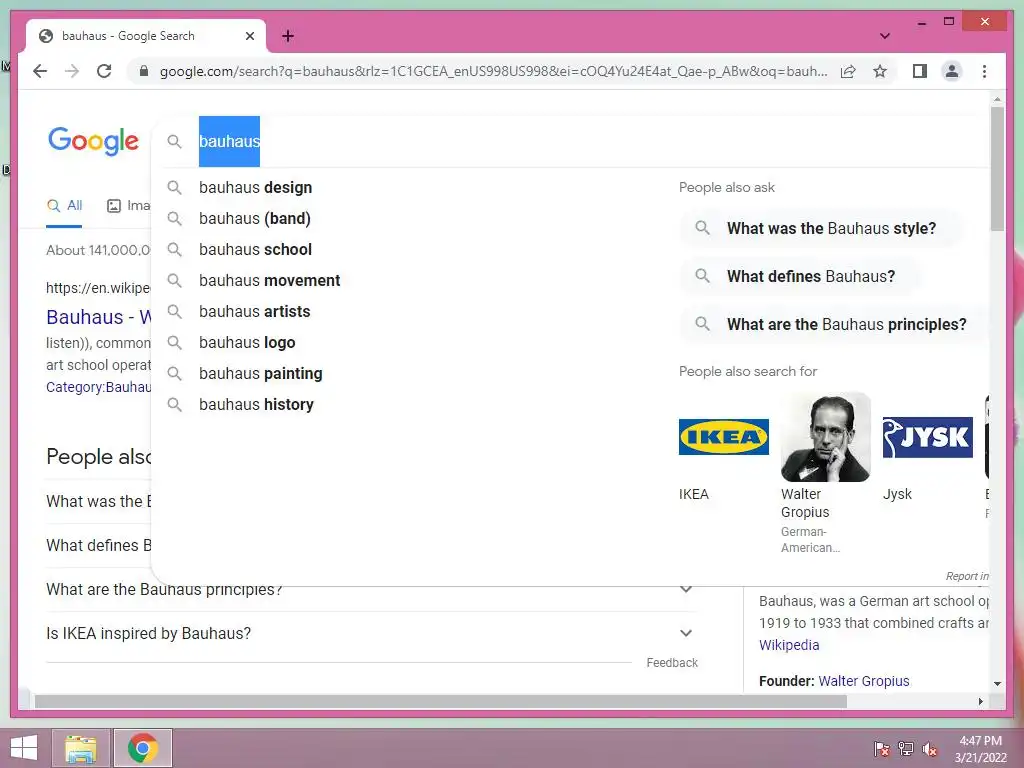Open the Chrome three-dot menu

984,71
